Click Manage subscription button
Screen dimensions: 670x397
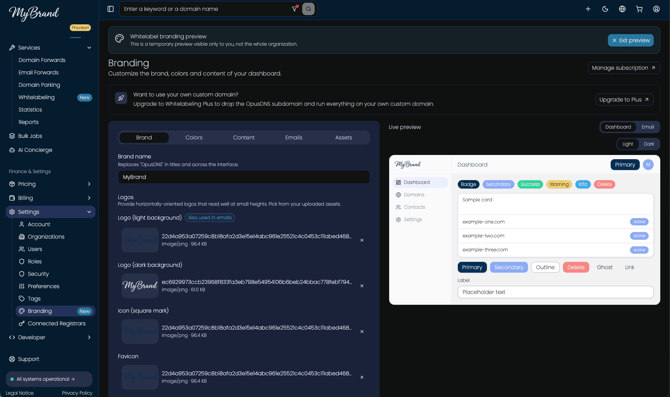tap(623, 68)
